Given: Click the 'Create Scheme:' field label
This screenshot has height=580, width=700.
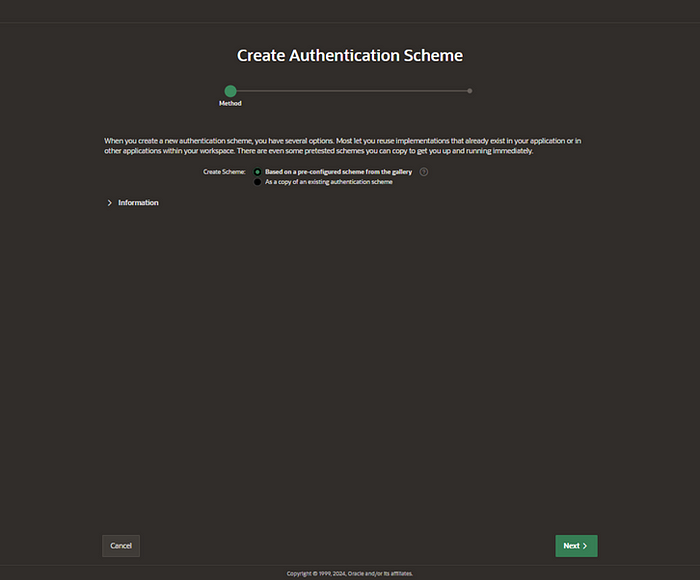Looking at the screenshot, I should [x=224, y=172].
